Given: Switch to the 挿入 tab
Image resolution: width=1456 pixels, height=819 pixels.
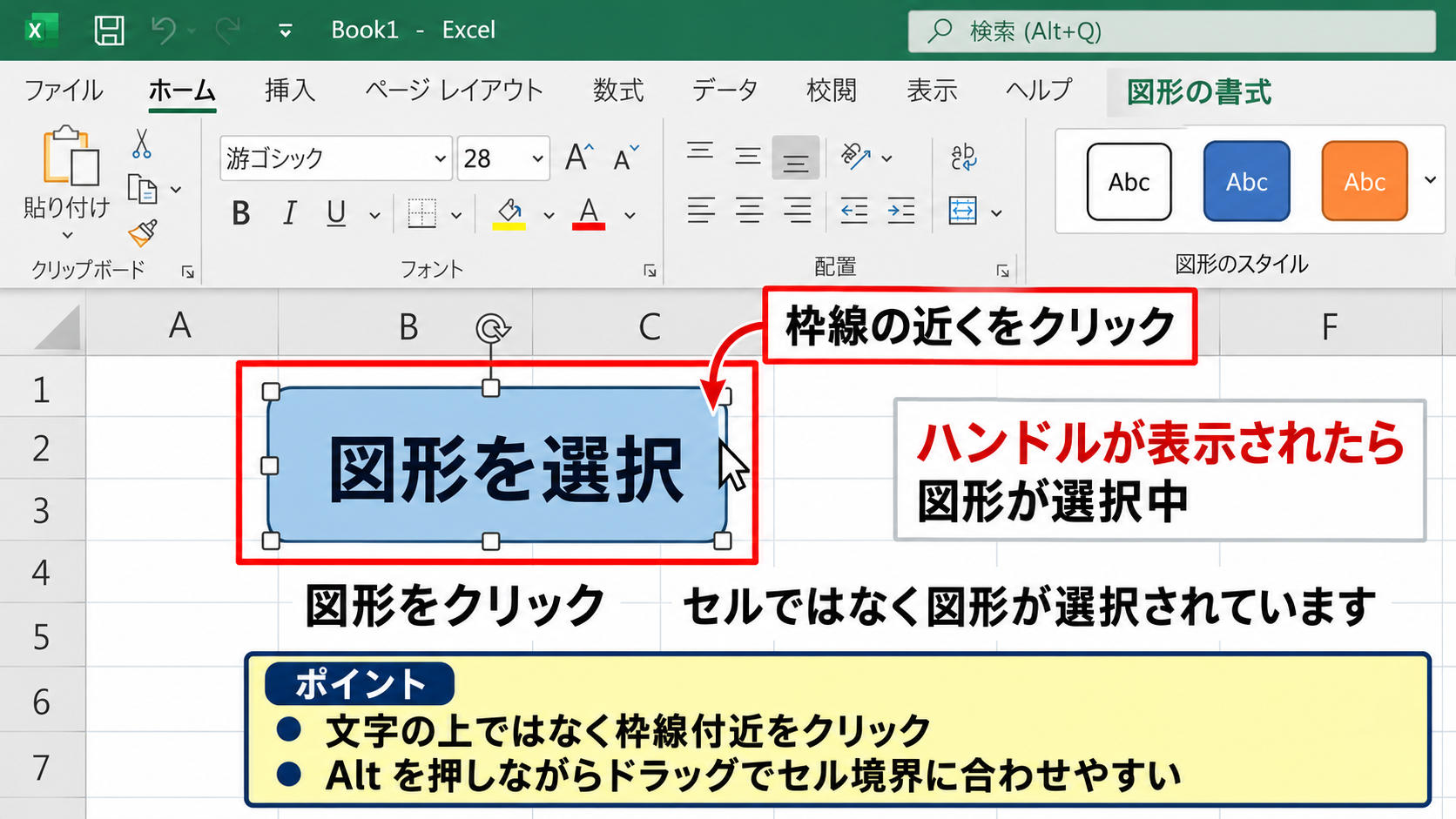Looking at the screenshot, I should pos(290,91).
